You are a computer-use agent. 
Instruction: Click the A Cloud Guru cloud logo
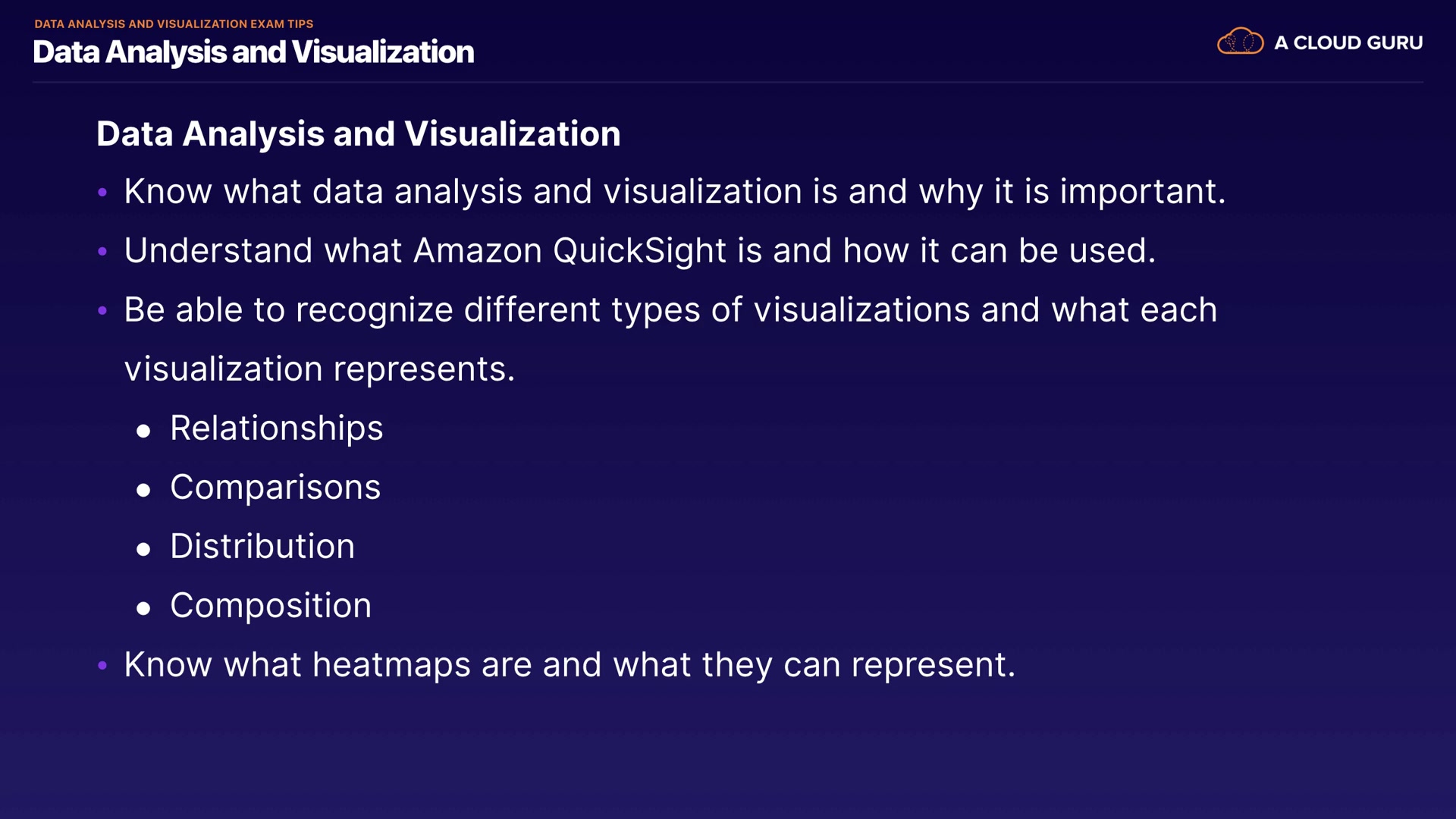(1240, 42)
